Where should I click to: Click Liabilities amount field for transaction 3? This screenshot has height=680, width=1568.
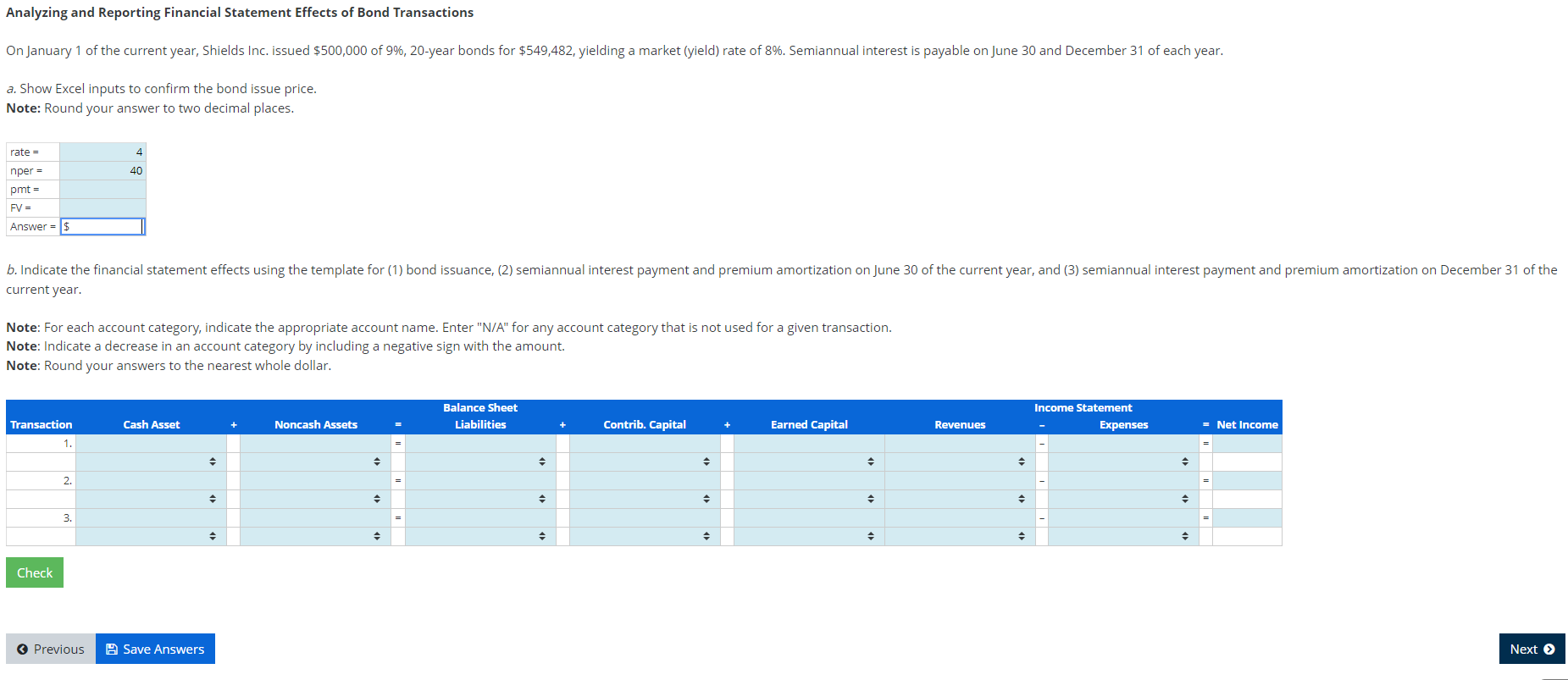point(480,517)
